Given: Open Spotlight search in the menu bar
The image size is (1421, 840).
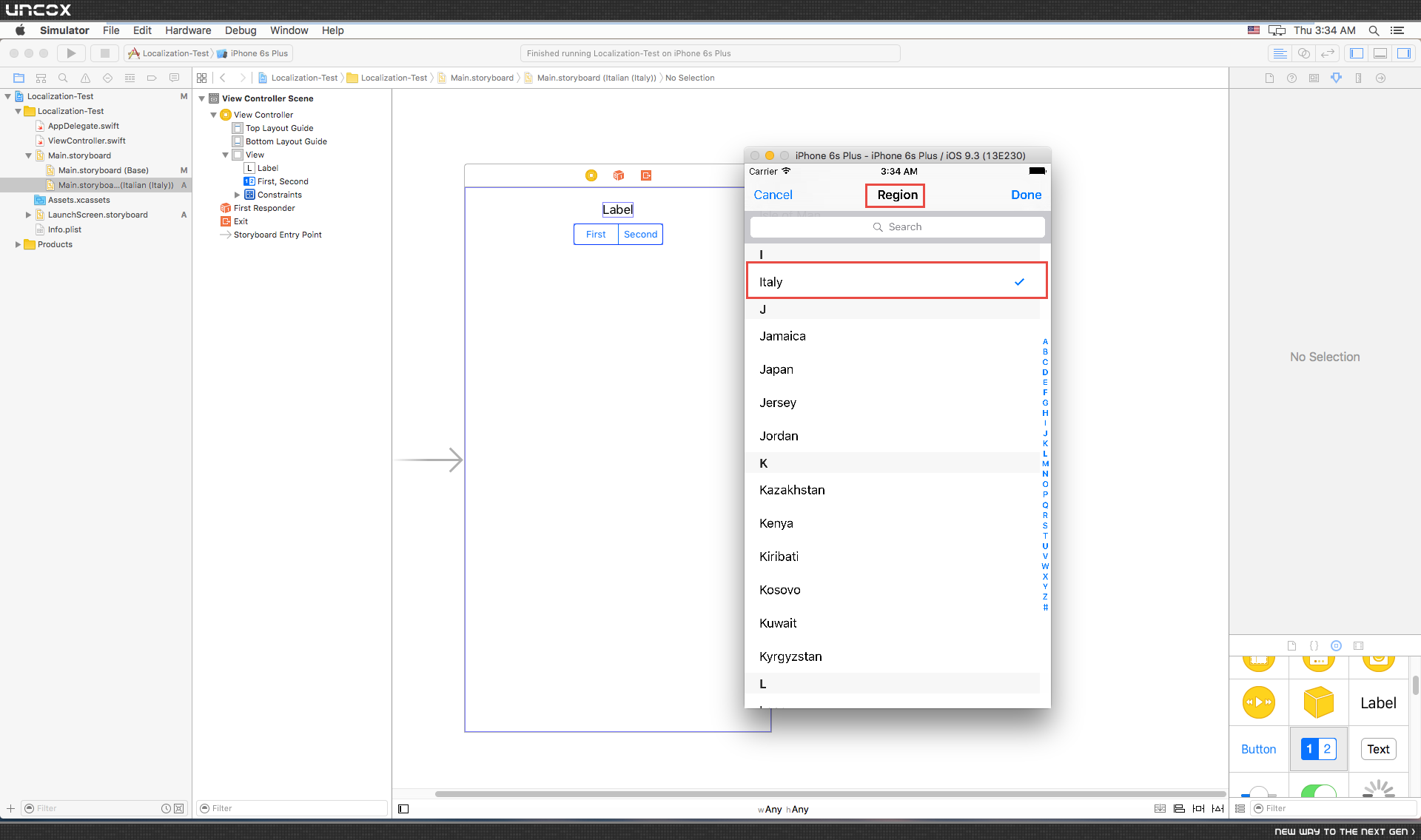Looking at the screenshot, I should [x=1374, y=30].
